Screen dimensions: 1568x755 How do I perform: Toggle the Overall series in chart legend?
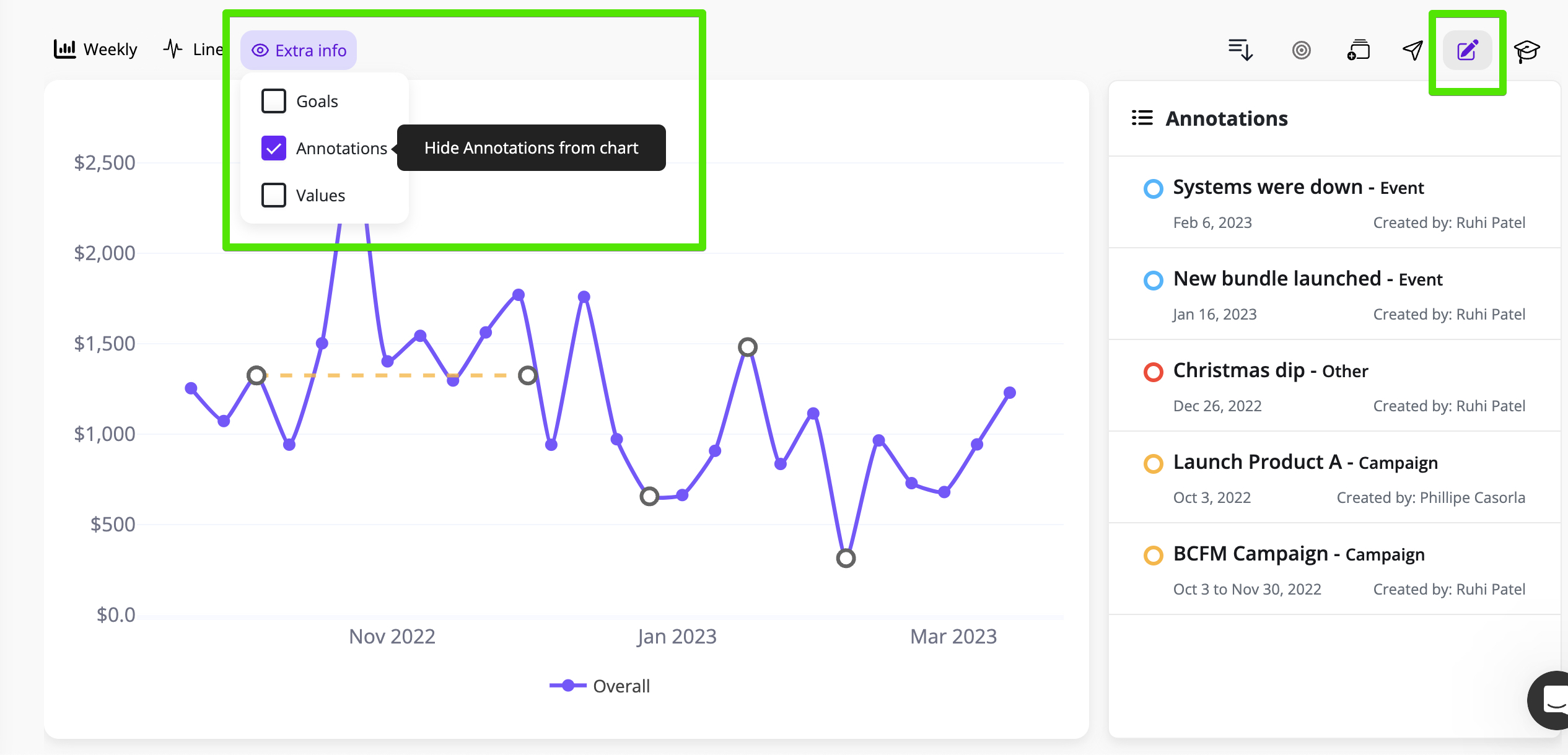coord(600,686)
